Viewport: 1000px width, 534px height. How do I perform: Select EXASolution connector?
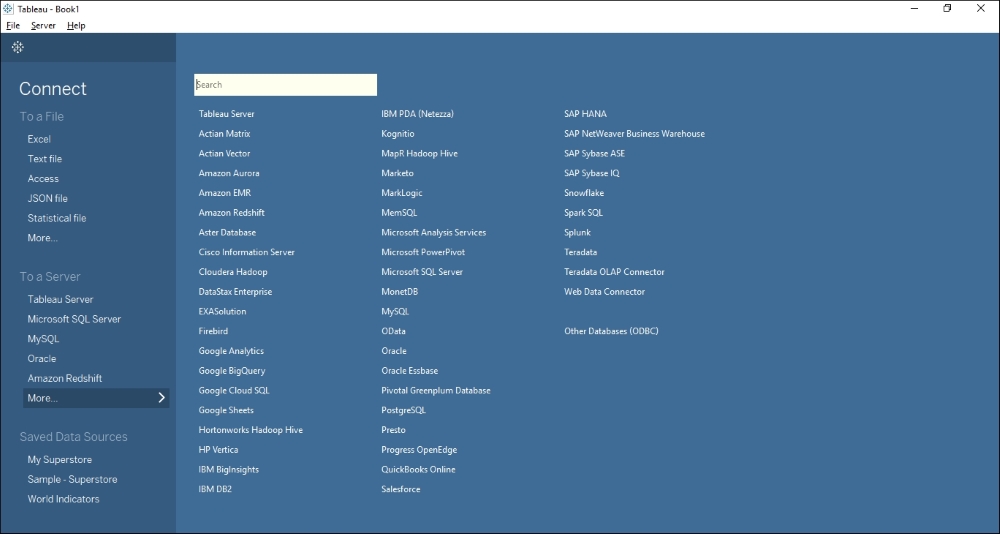click(222, 311)
